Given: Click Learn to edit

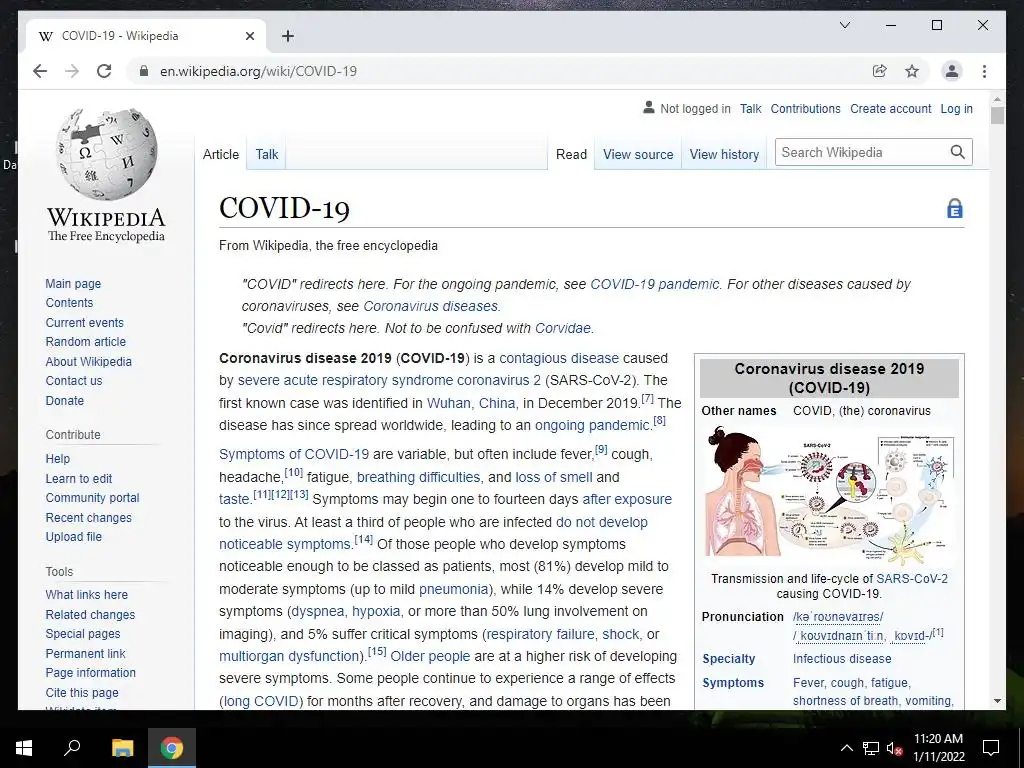Looking at the screenshot, I should pos(78,478).
